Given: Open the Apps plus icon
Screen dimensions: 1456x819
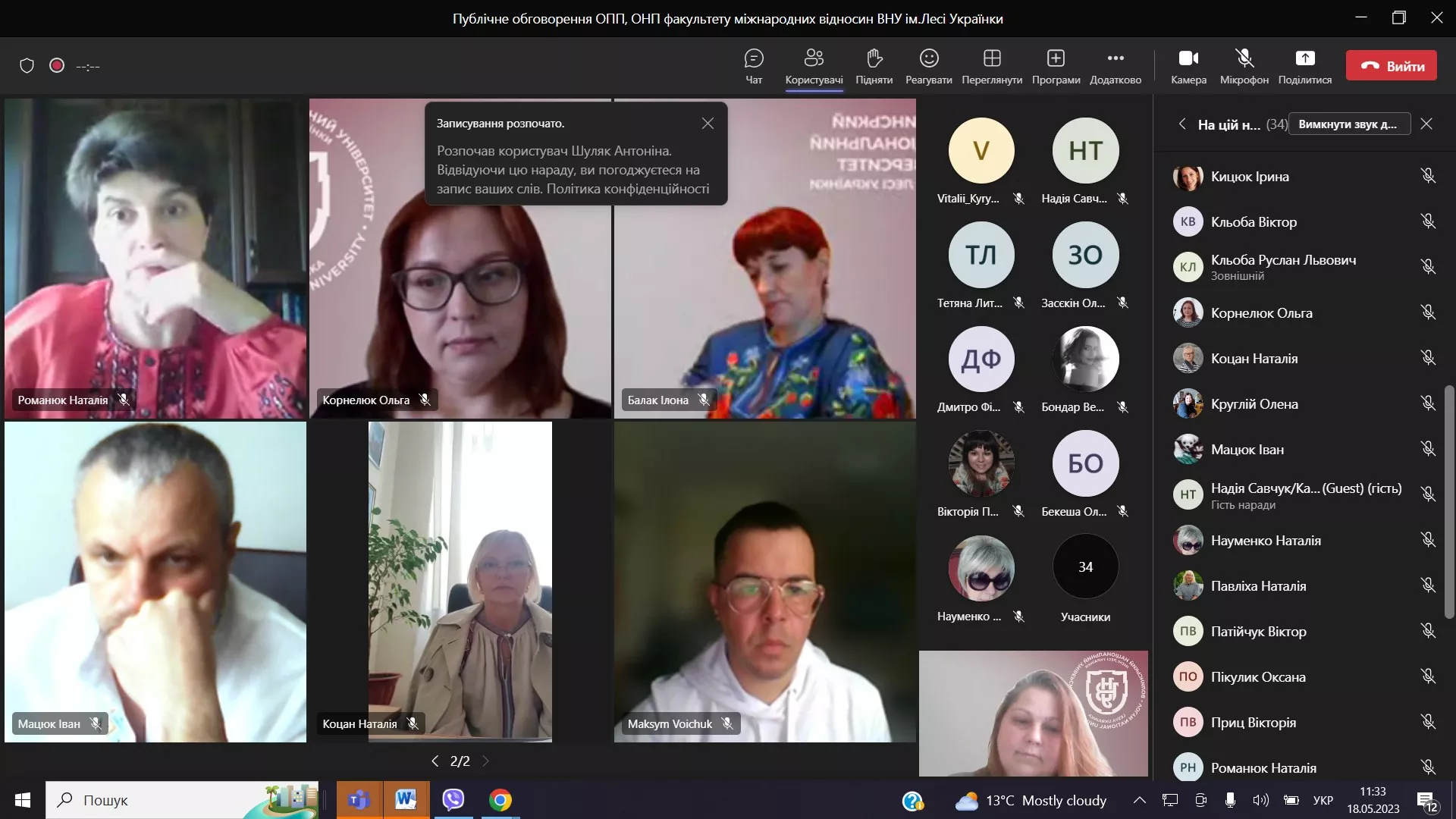Looking at the screenshot, I should (1056, 58).
